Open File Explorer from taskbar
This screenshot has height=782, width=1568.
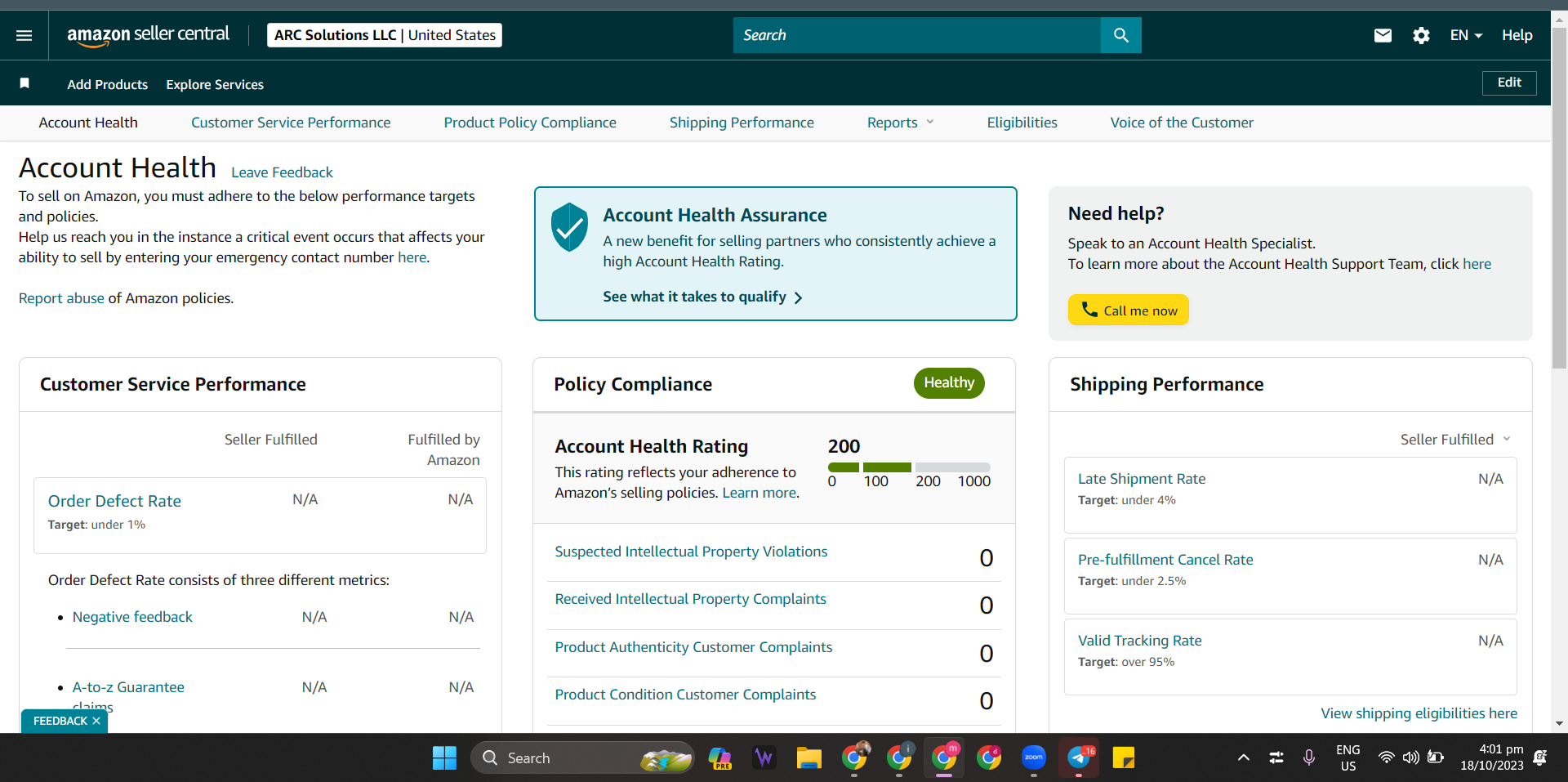coord(809,758)
